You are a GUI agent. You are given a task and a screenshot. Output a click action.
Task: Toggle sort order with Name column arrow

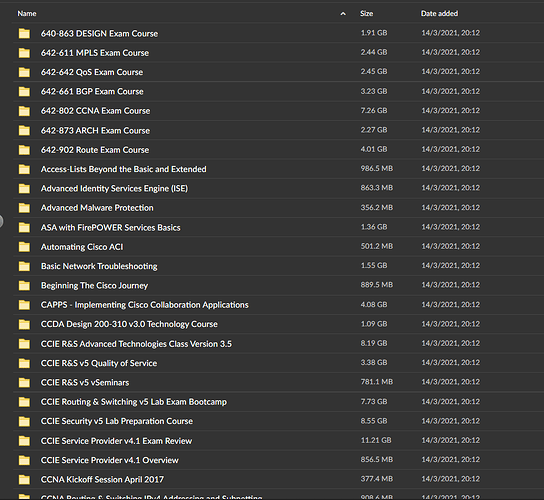343,14
